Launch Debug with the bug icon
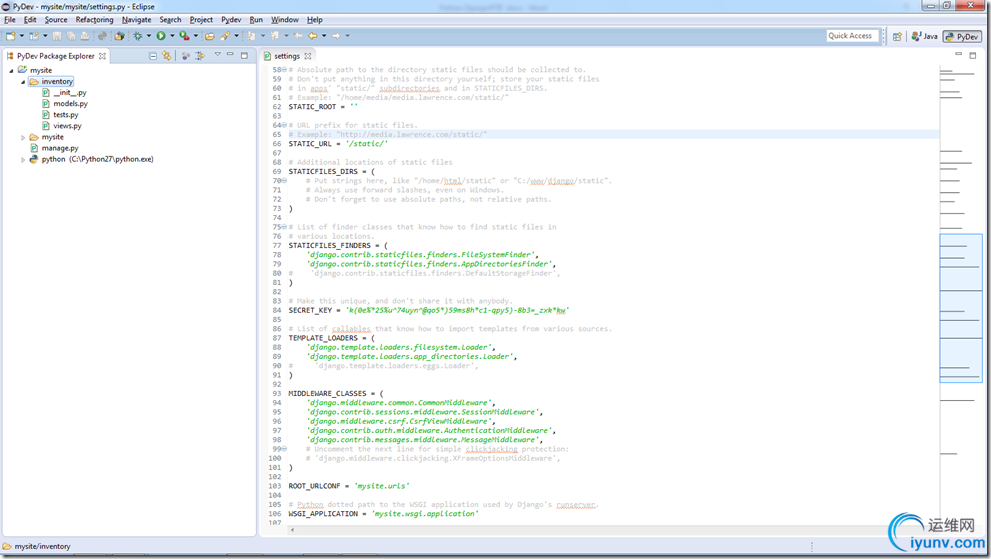The height and width of the screenshot is (559, 991). [137, 36]
